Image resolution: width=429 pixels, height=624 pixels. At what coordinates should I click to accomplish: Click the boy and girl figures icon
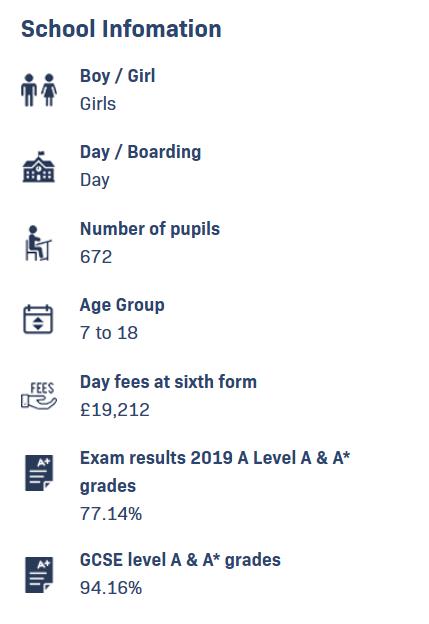click(39, 90)
